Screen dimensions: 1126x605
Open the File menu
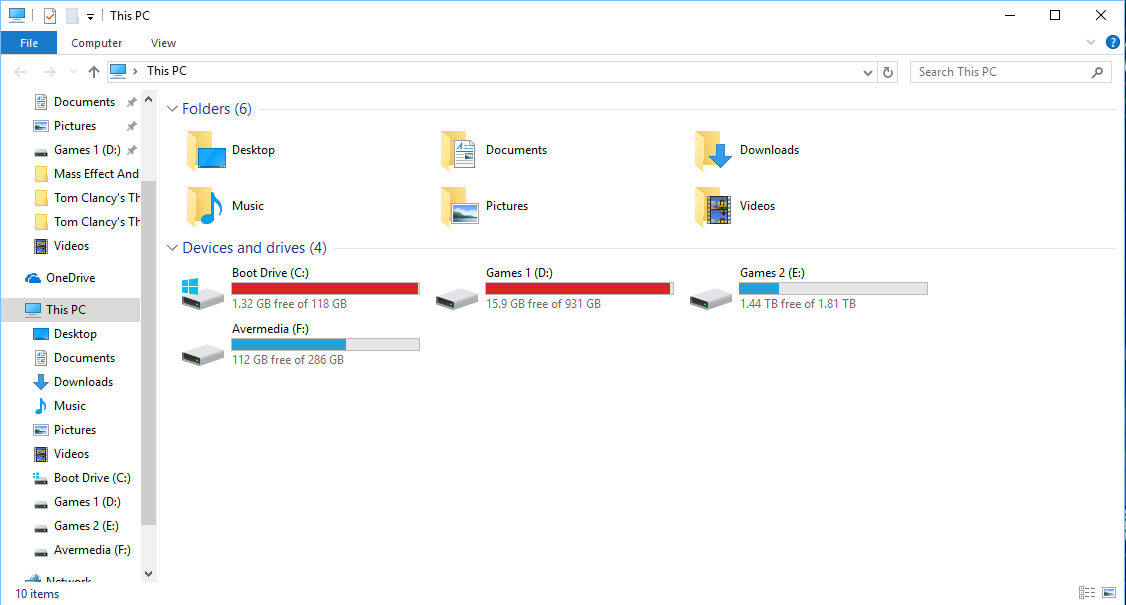(29, 43)
